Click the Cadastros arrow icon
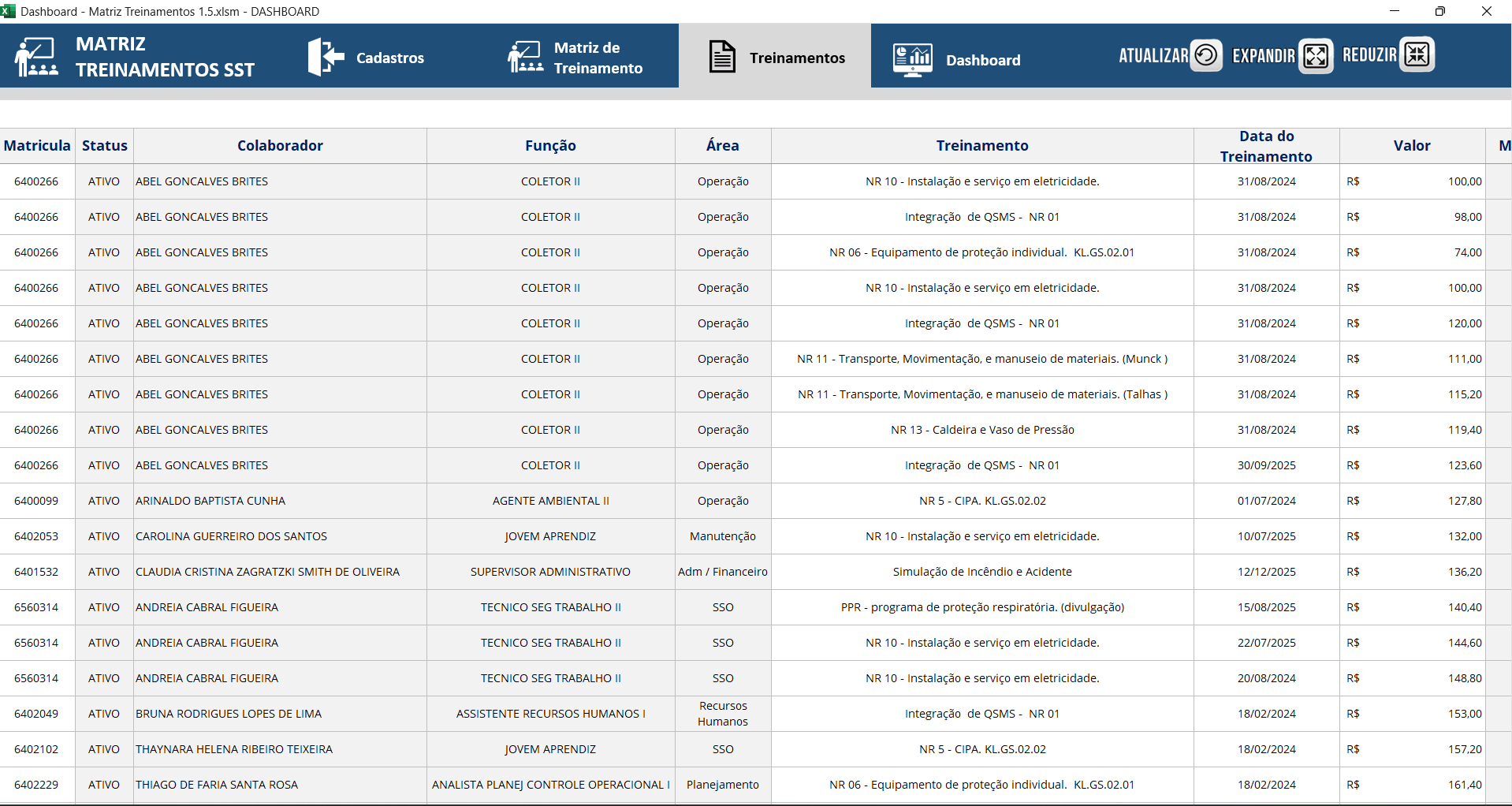Screen dimensions: 1512x806 (326, 57)
